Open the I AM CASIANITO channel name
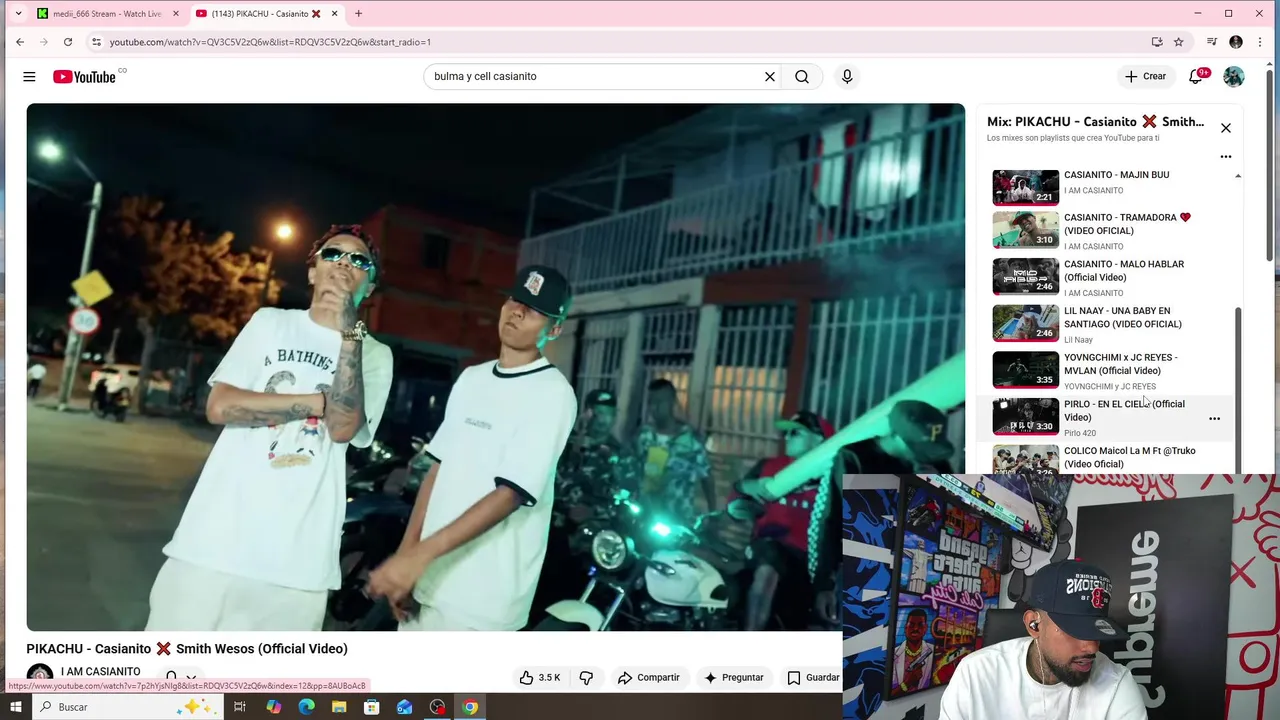 (100, 671)
